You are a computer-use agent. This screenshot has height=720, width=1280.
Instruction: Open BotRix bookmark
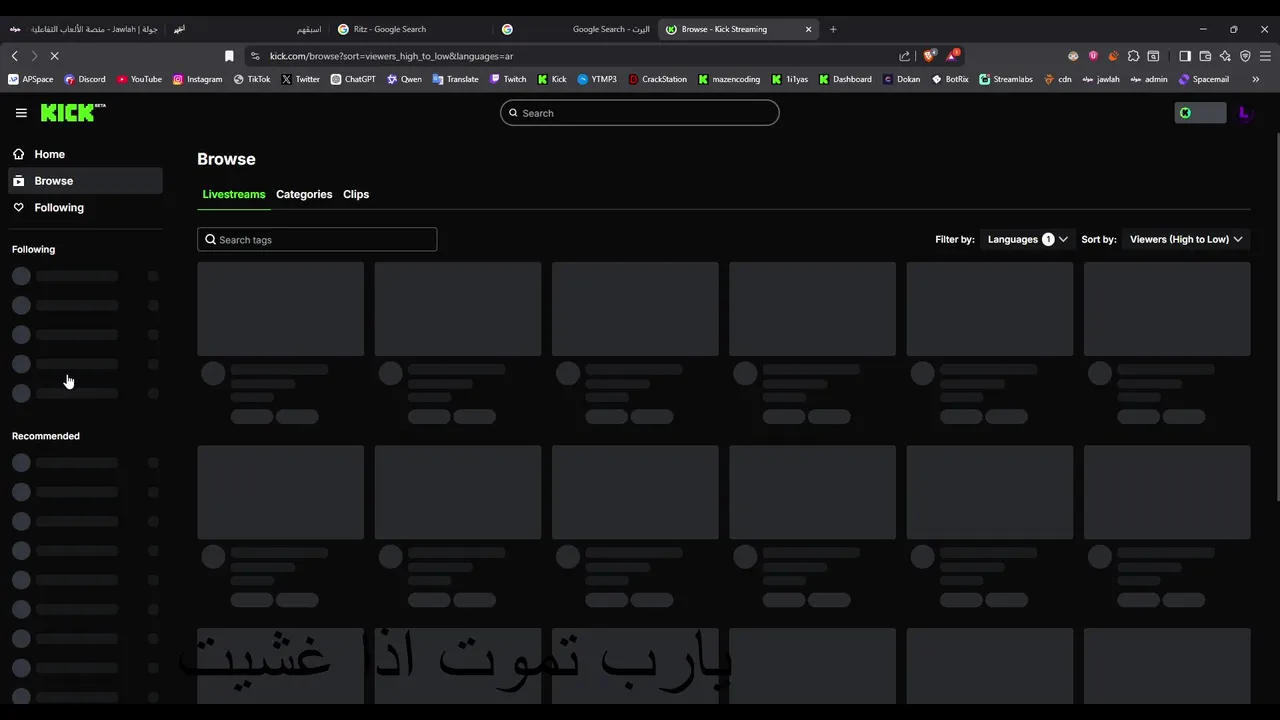coord(950,79)
